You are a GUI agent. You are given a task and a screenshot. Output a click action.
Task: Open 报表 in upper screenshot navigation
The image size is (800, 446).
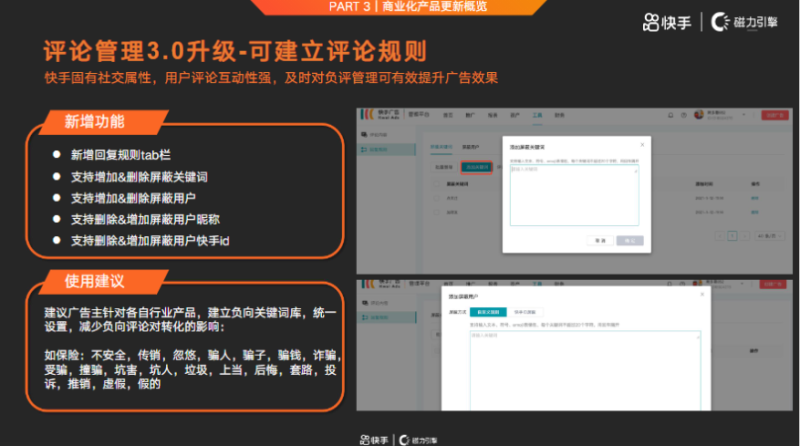click(492, 115)
